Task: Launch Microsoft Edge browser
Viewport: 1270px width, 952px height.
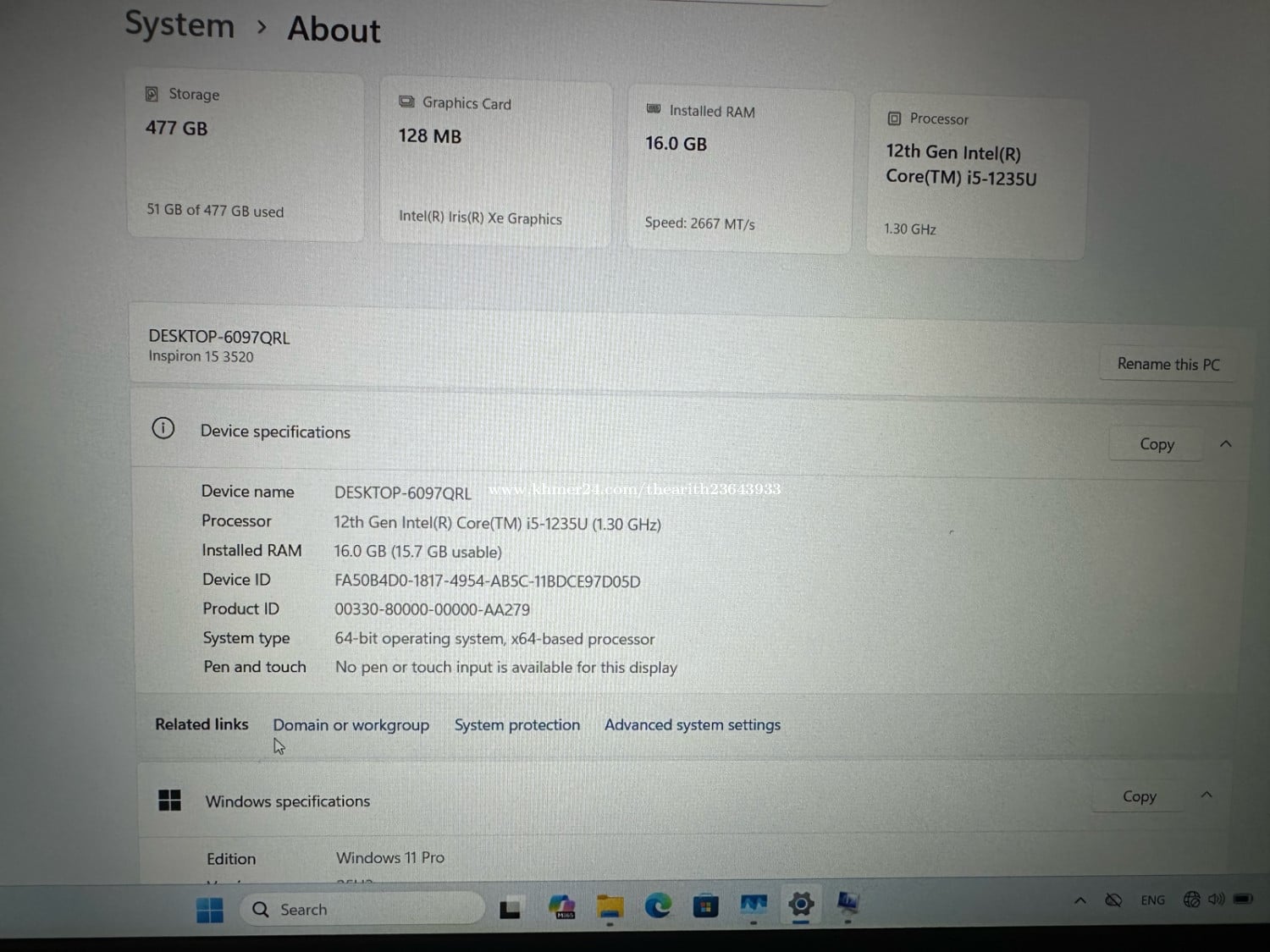Action: pyautogui.click(x=658, y=906)
